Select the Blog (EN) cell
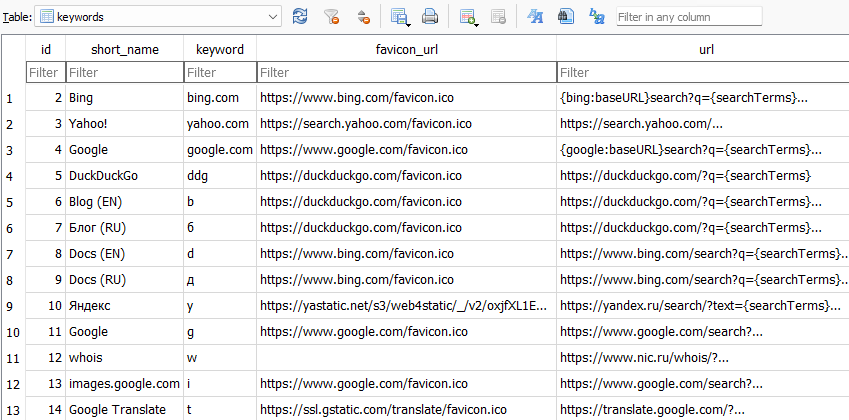The height and width of the screenshot is (420, 849). [x=125, y=202]
